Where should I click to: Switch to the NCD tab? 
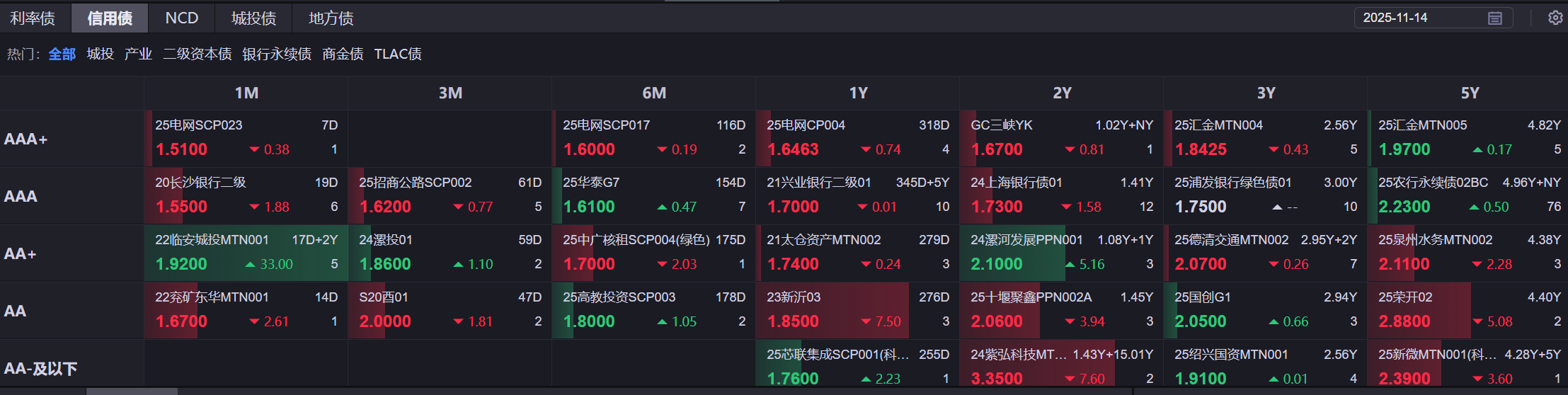(x=181, y=18)
